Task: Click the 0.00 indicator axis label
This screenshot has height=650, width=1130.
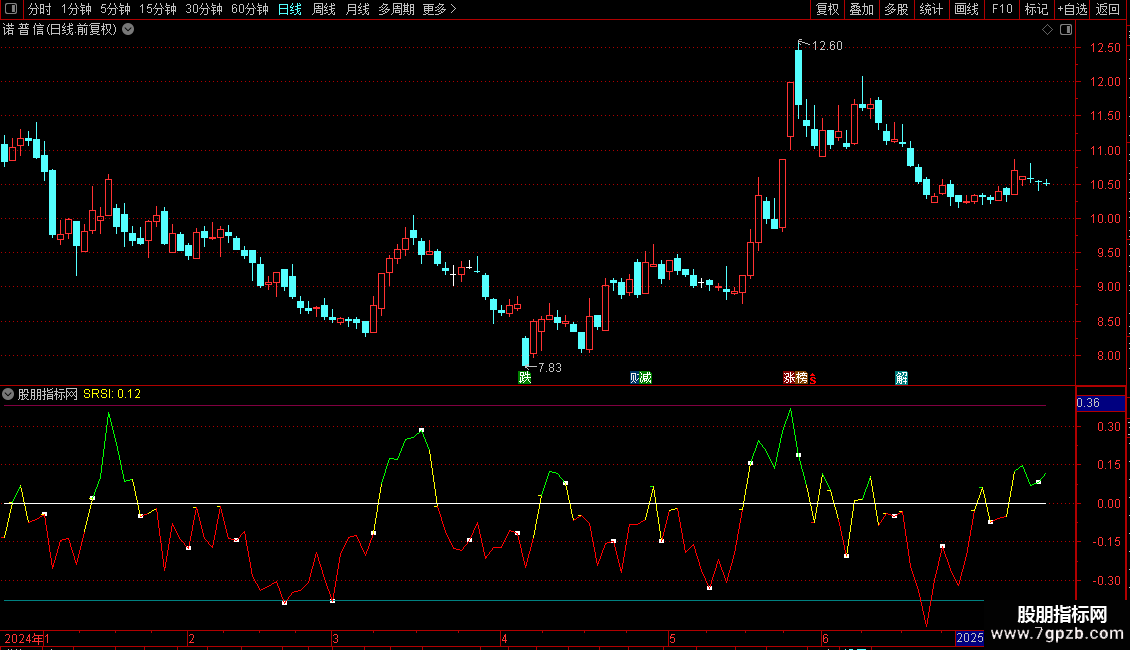Action: tap(1108, 504)
